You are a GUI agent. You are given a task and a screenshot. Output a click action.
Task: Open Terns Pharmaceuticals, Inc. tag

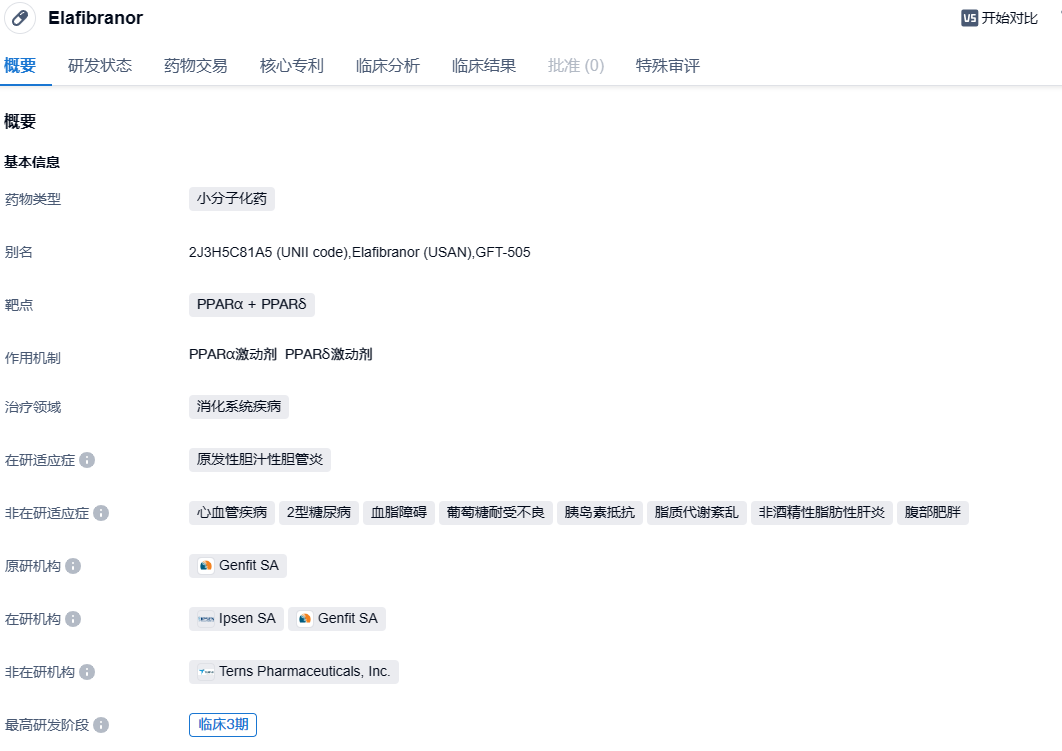[294, 672]
